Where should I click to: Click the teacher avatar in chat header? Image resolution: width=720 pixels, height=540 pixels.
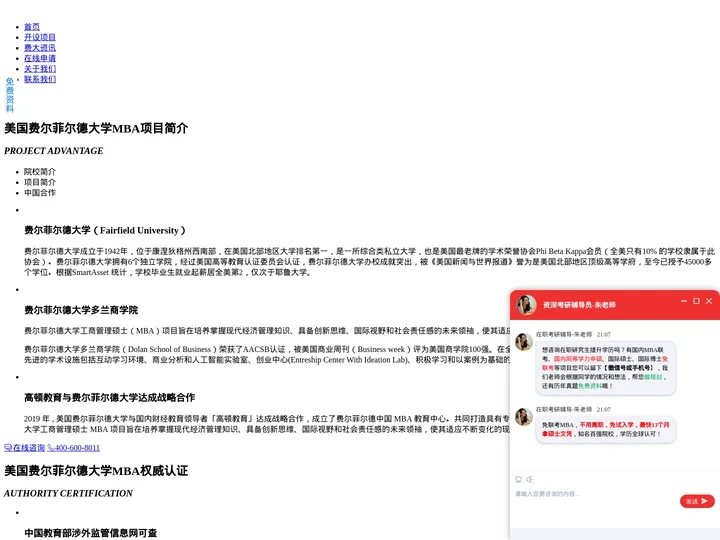coord(526,305)
